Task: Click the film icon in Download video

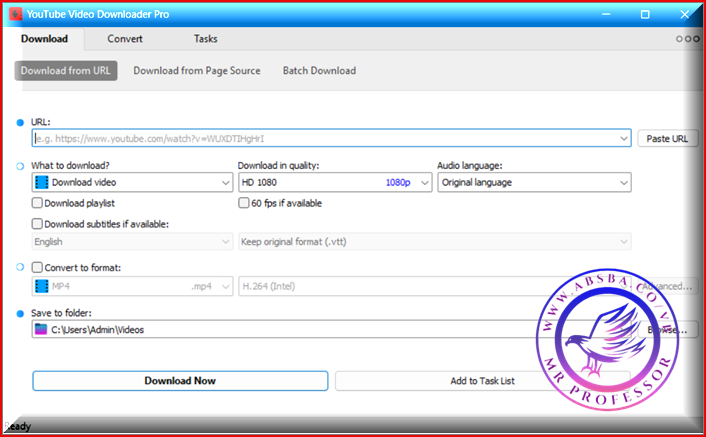Action: (41, 182)
